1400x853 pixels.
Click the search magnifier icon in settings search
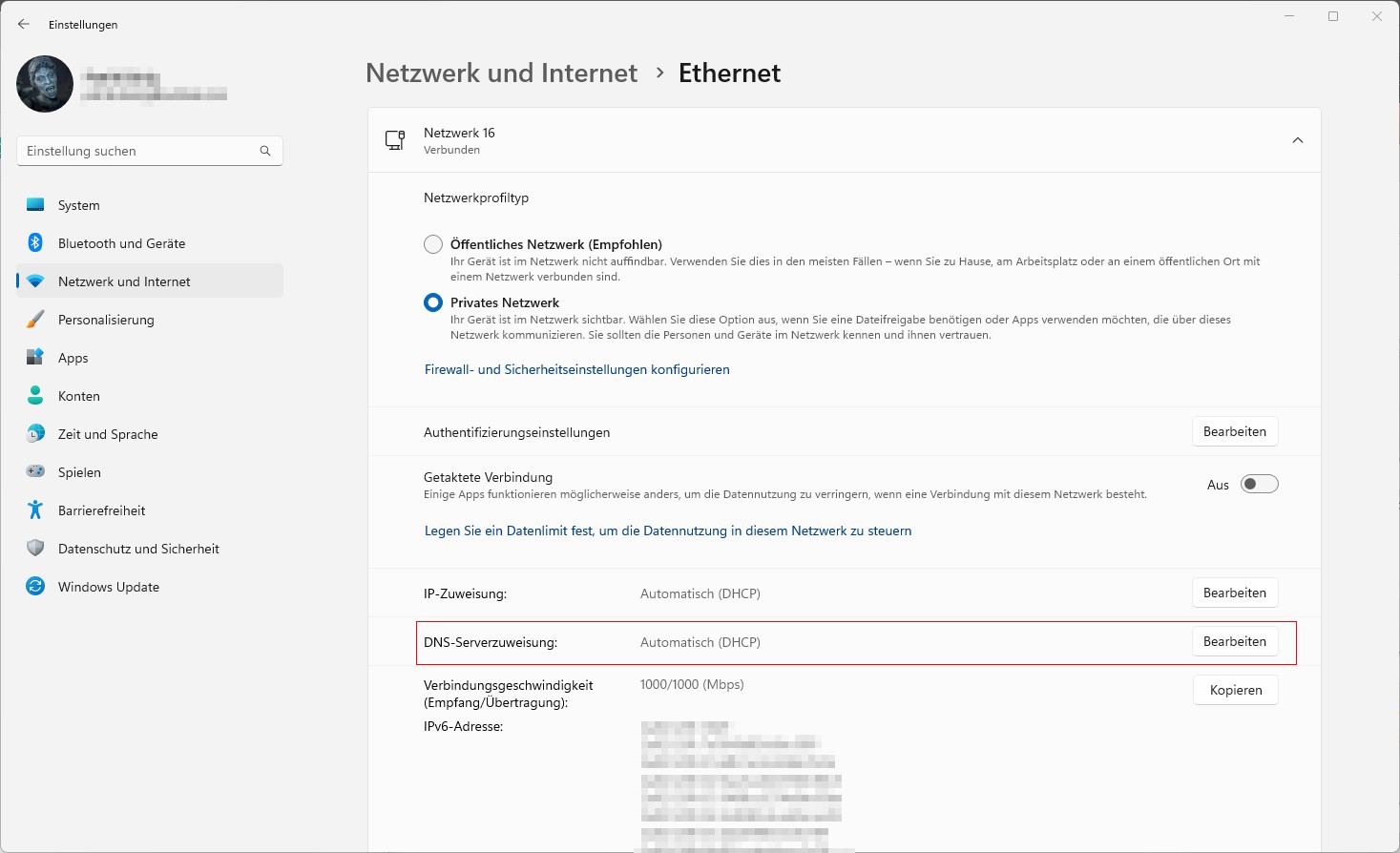point(265,151)
